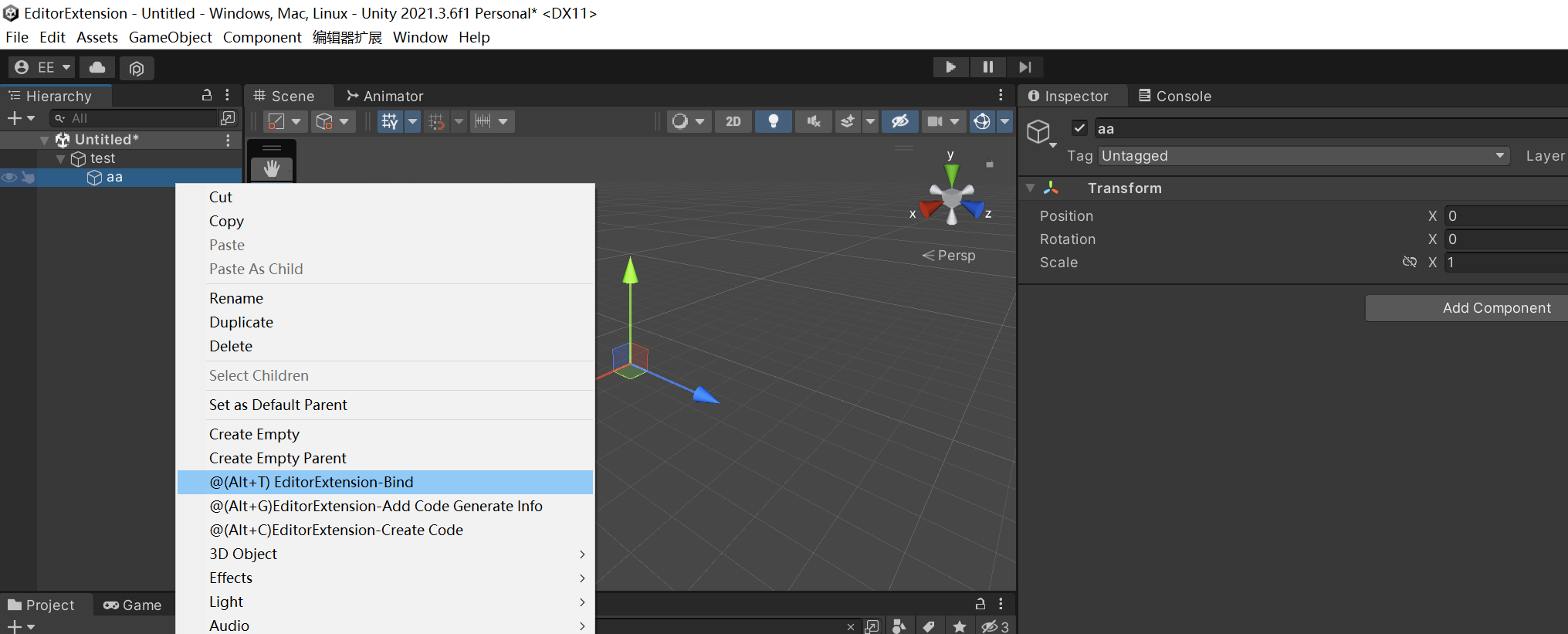Expand the 3D Object submenu
This screenshot has height=634, width=1568.
[x=385, y=554]
